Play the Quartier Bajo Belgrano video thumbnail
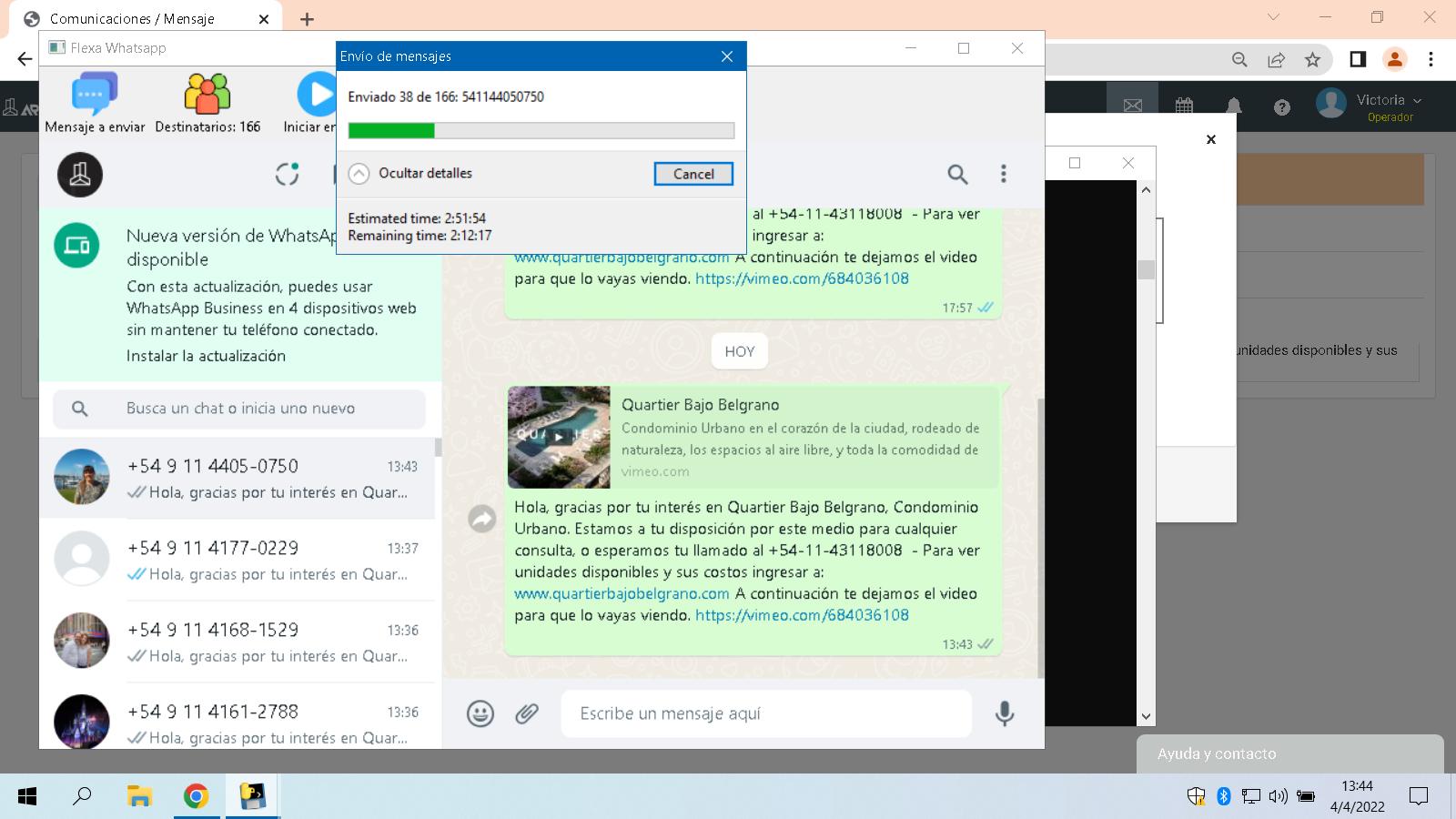Screen dimensions: 1456x819 click(x=559, y=437)
